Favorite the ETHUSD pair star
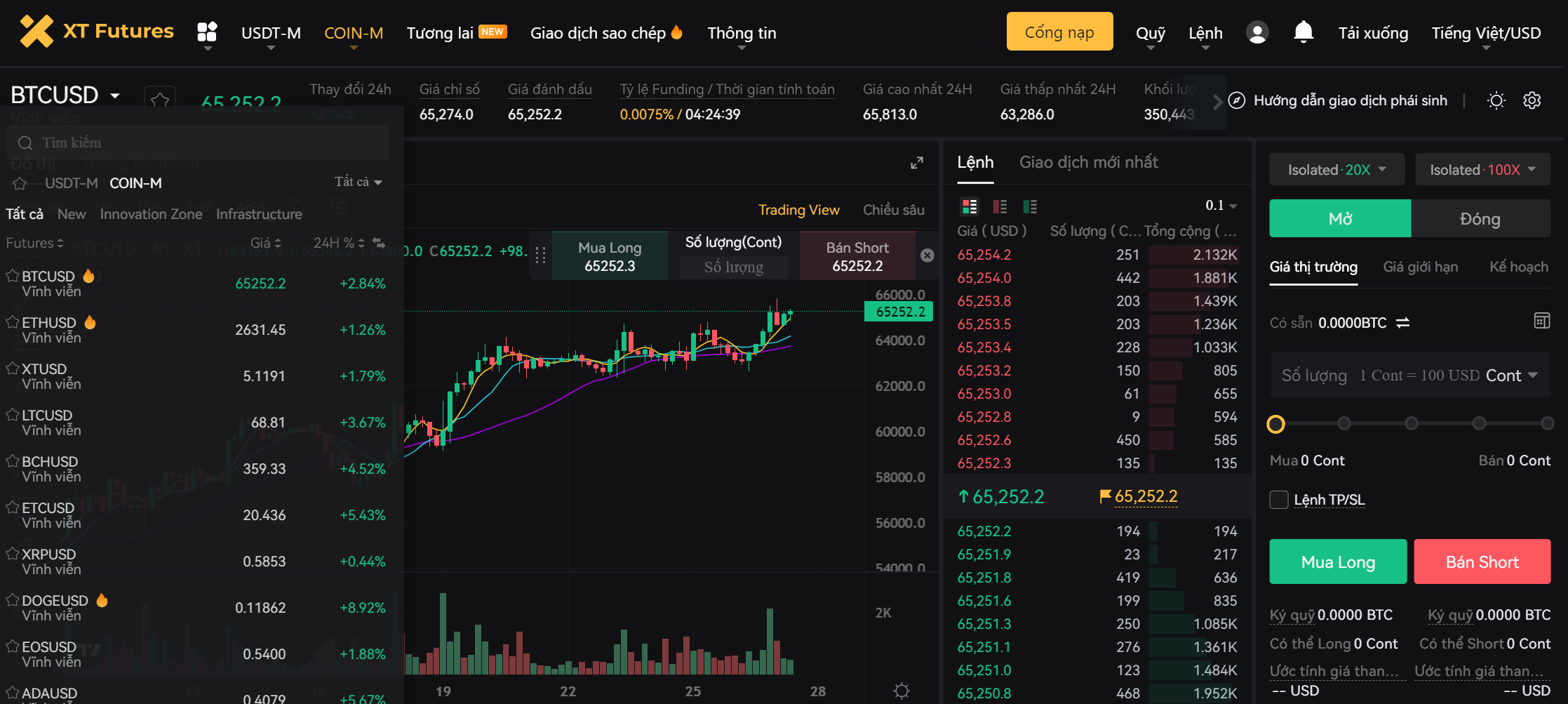Screen dimensions: 1568x704 click(13, 322)
